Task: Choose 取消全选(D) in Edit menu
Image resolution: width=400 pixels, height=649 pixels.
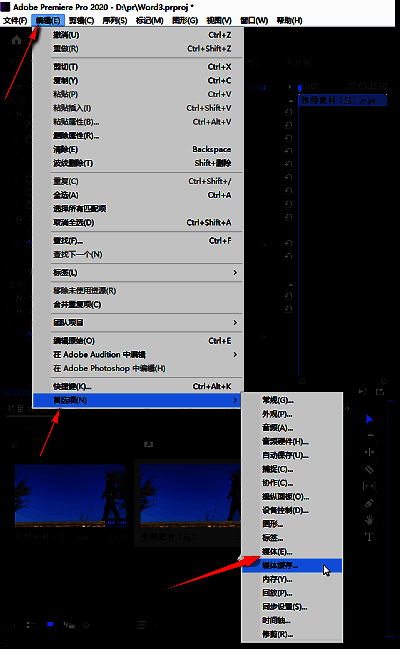Action: pos(138,223)
